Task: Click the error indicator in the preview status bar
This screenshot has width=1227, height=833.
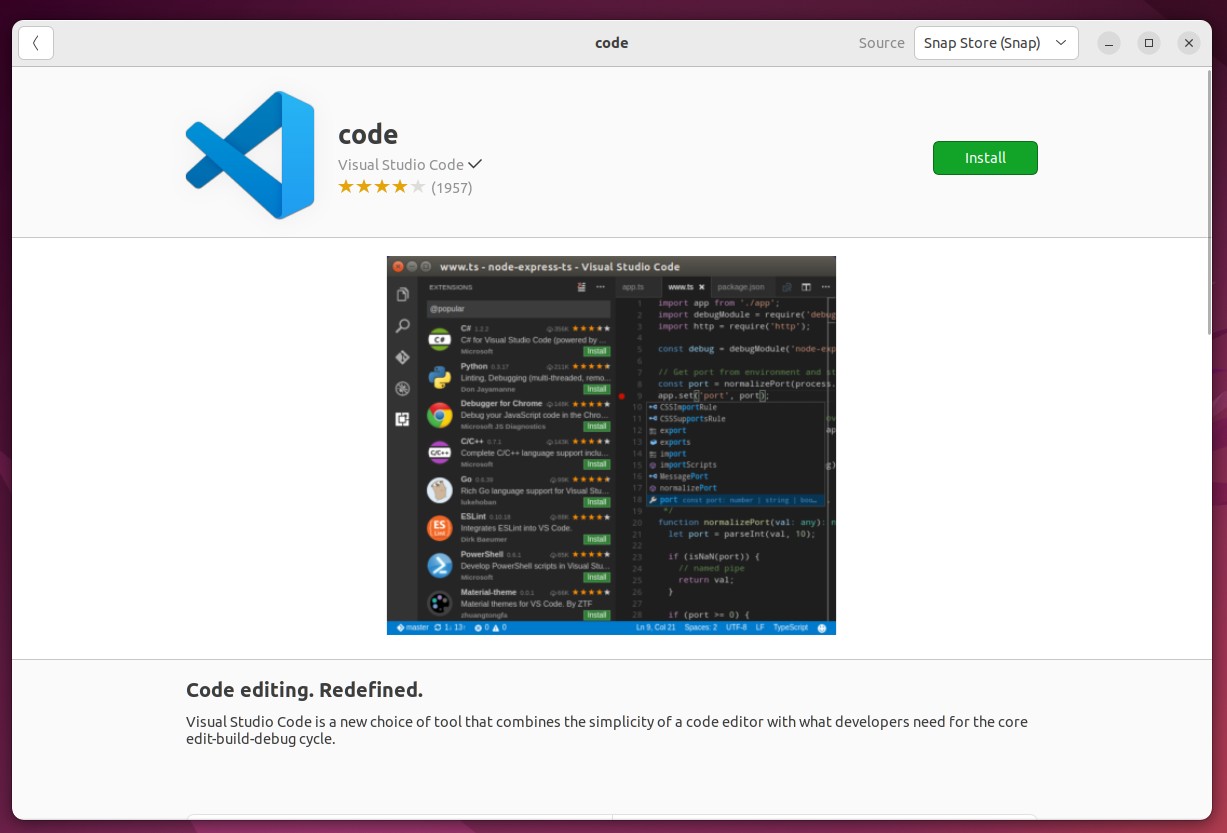Action: pyautogui.click(x=478, y=627)
